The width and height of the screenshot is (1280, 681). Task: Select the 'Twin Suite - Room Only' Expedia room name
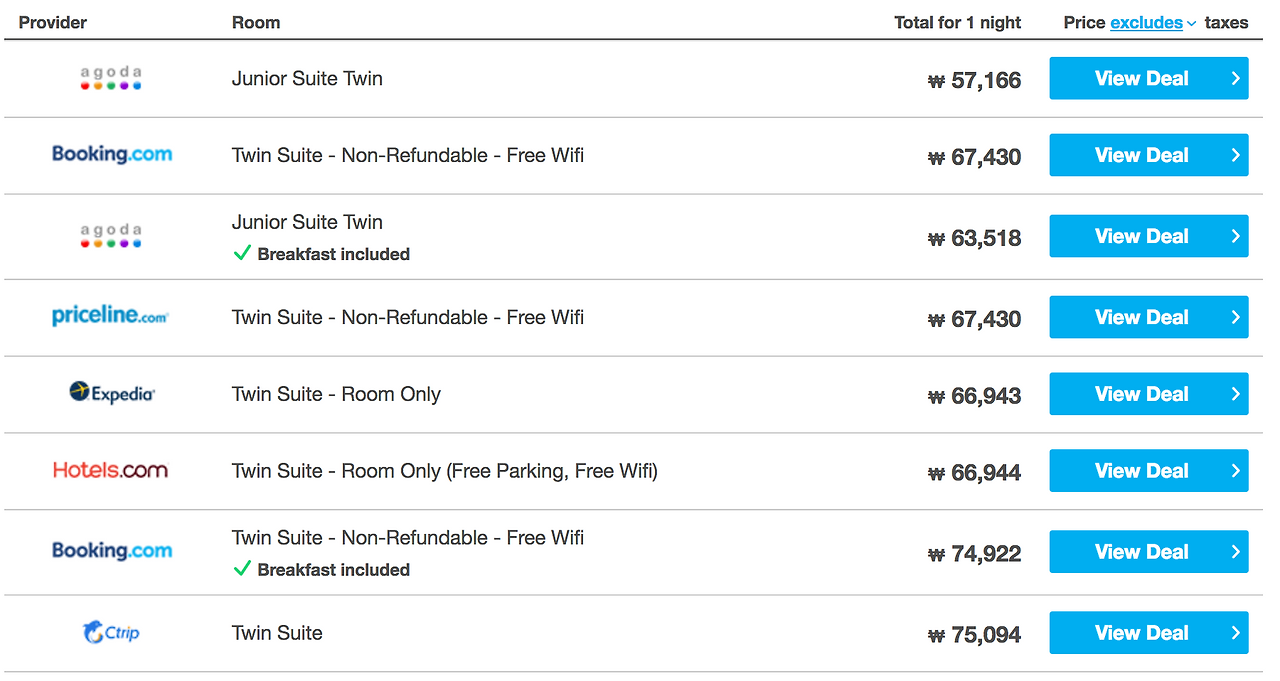(x=336, y=394)
